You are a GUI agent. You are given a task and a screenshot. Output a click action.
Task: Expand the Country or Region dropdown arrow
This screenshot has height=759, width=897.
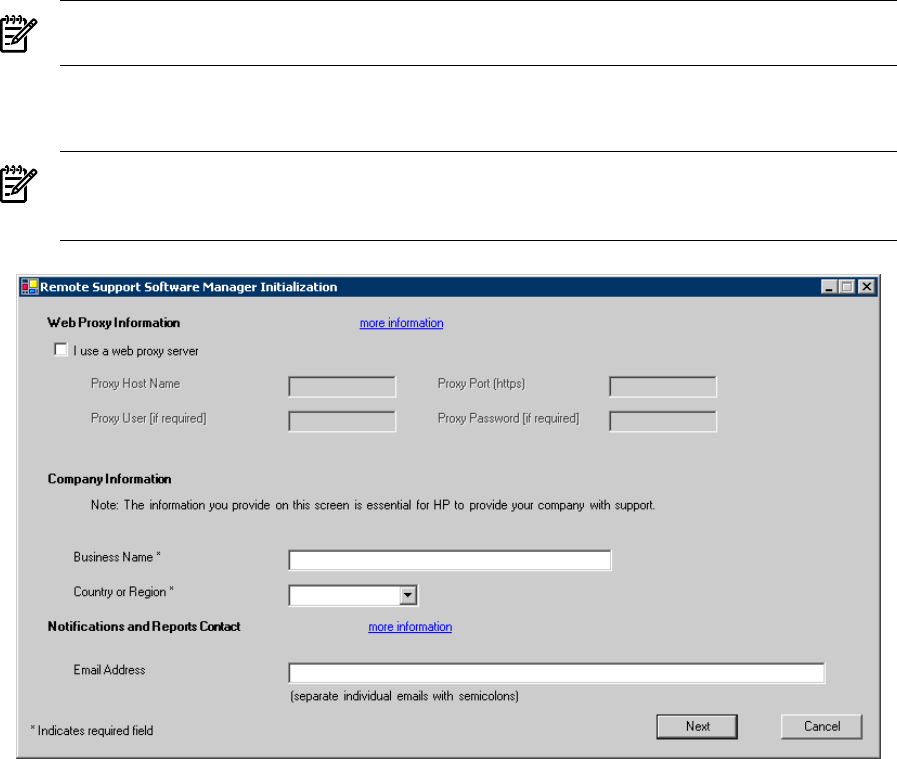407,596
